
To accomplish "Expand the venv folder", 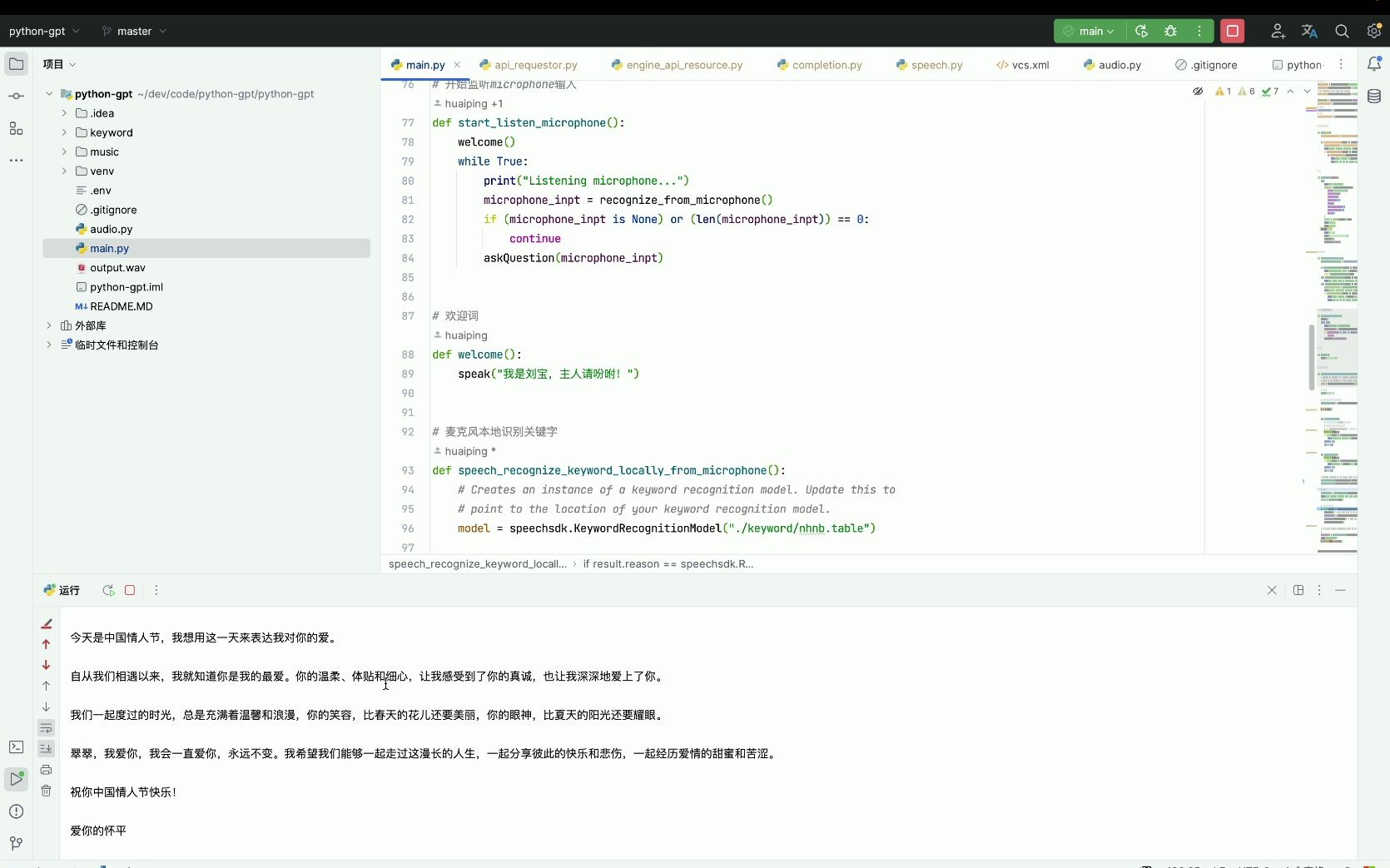I will click(64, 171).
